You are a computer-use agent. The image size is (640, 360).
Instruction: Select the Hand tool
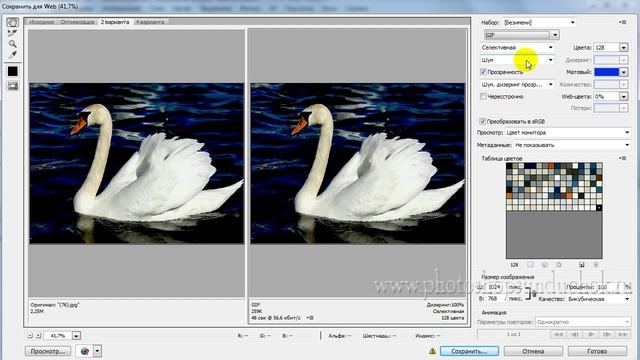point(13,22)
